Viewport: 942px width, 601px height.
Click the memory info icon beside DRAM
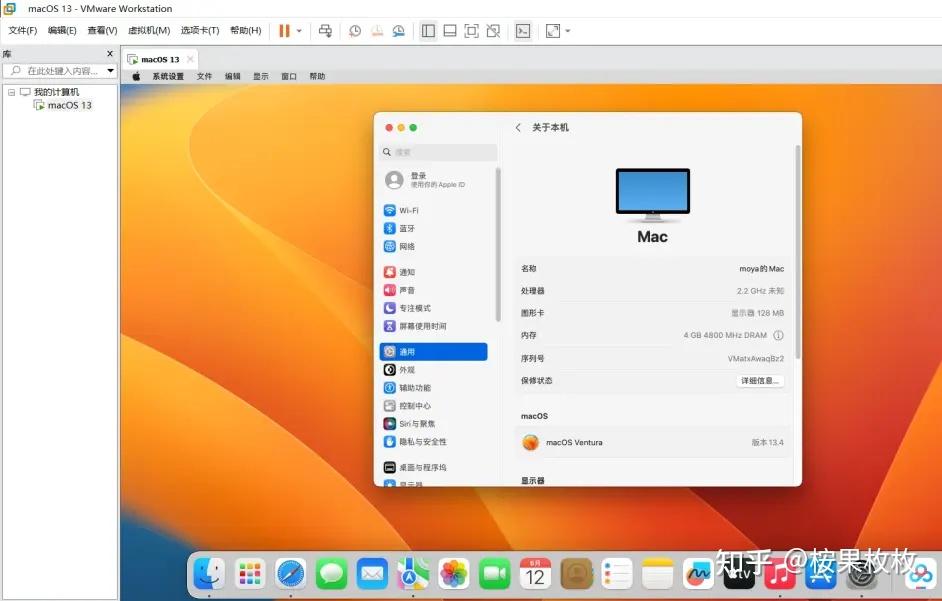click(x=779, y=335)
